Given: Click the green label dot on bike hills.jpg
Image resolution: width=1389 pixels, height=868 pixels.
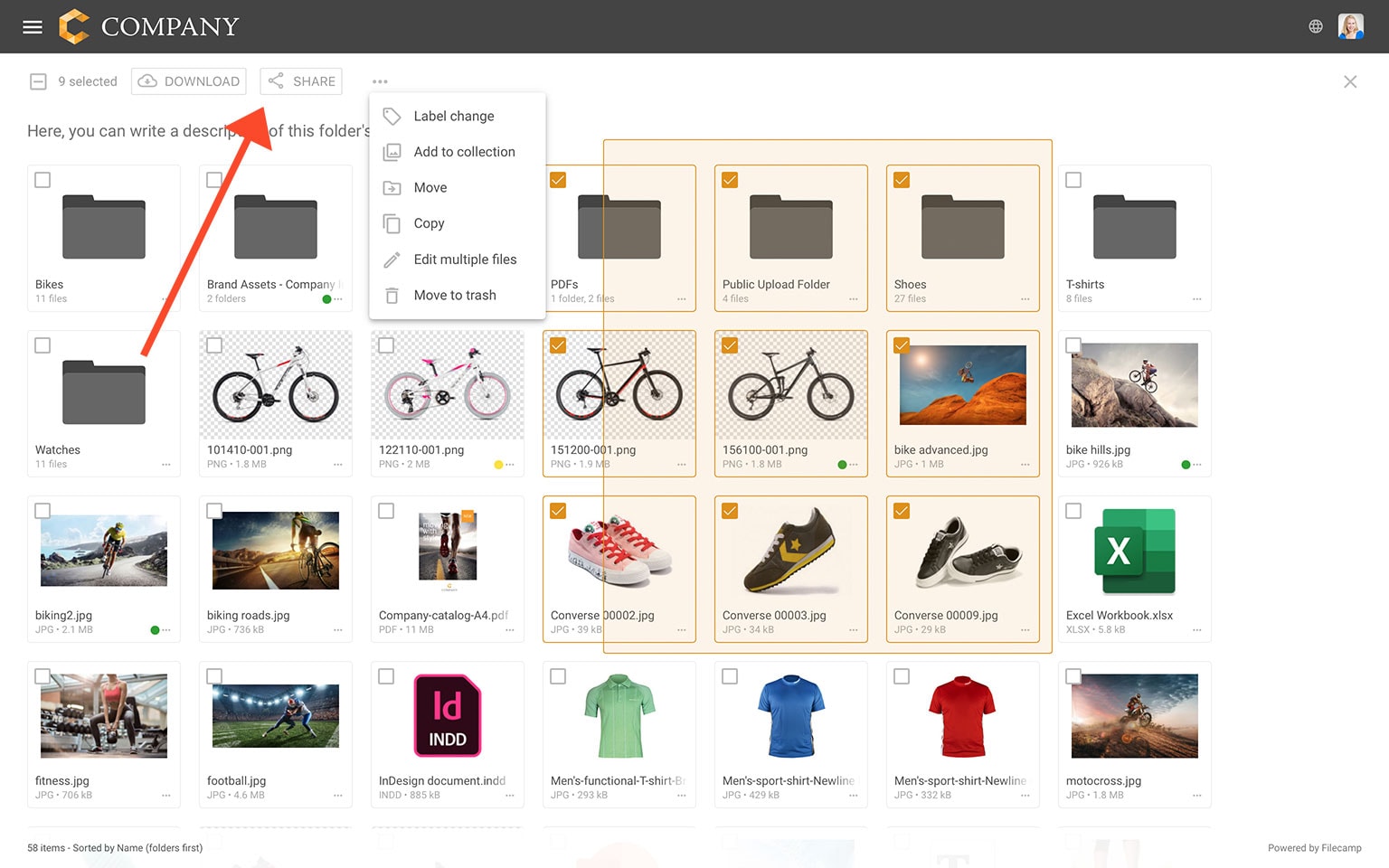Looking at the screenshot, I should [x=1186, y=465].
